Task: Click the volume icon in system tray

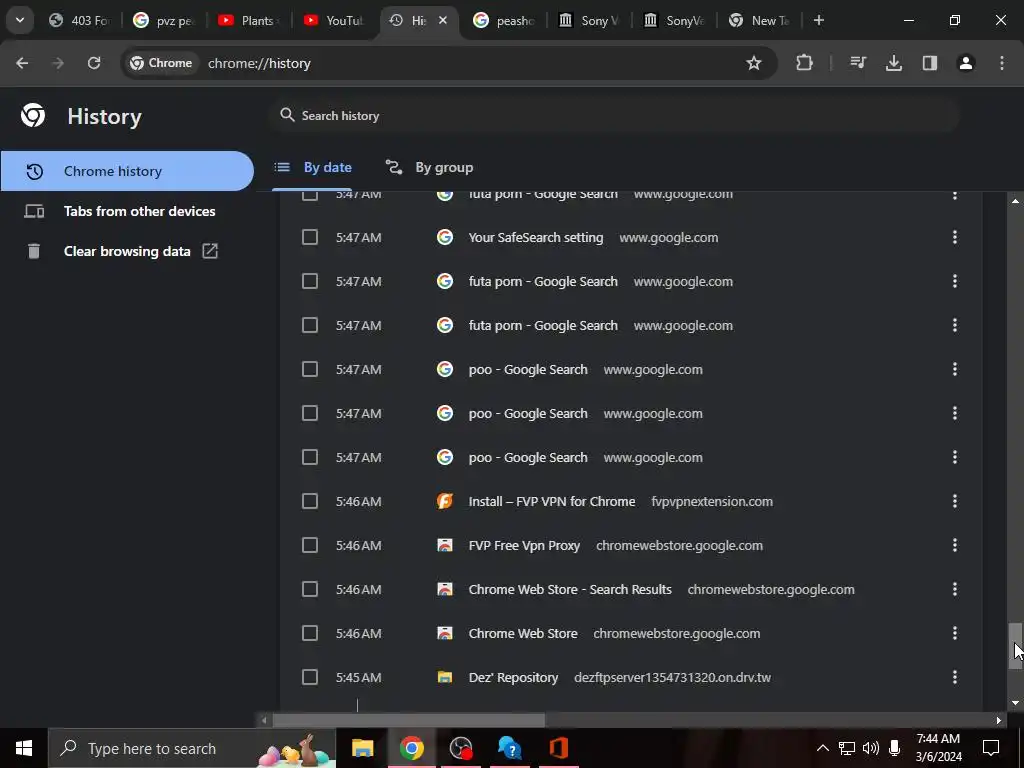Action: (x=871, y=748)
